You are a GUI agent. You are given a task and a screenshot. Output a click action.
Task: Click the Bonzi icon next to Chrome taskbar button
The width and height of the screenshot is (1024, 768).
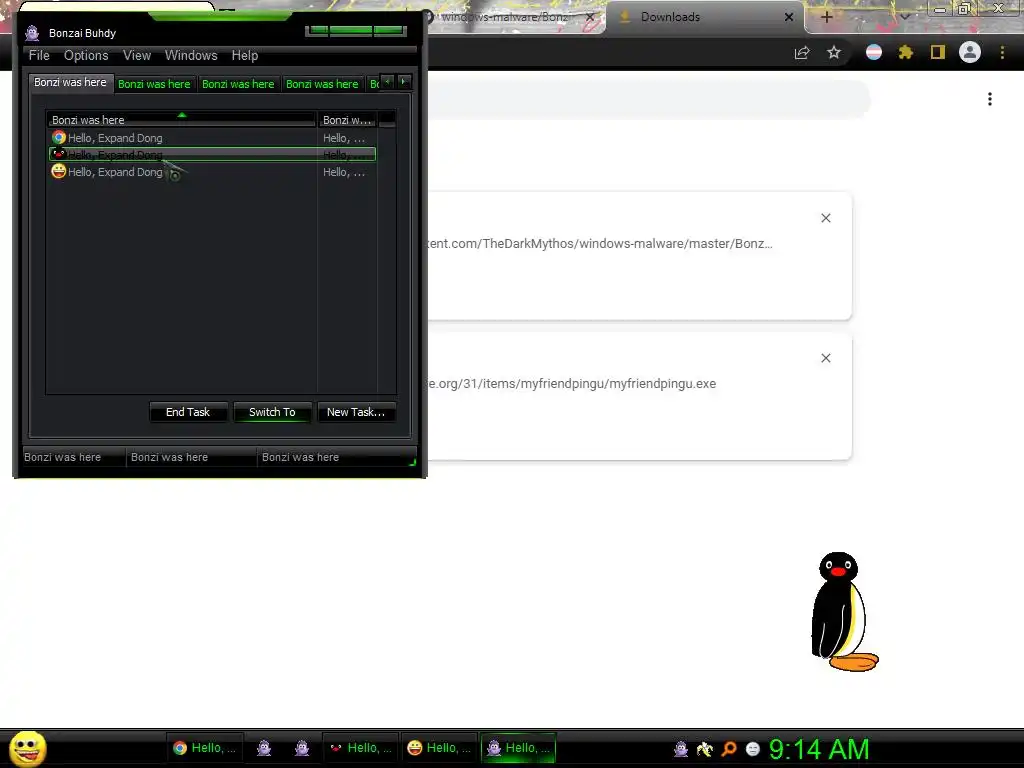pos(264,748)
